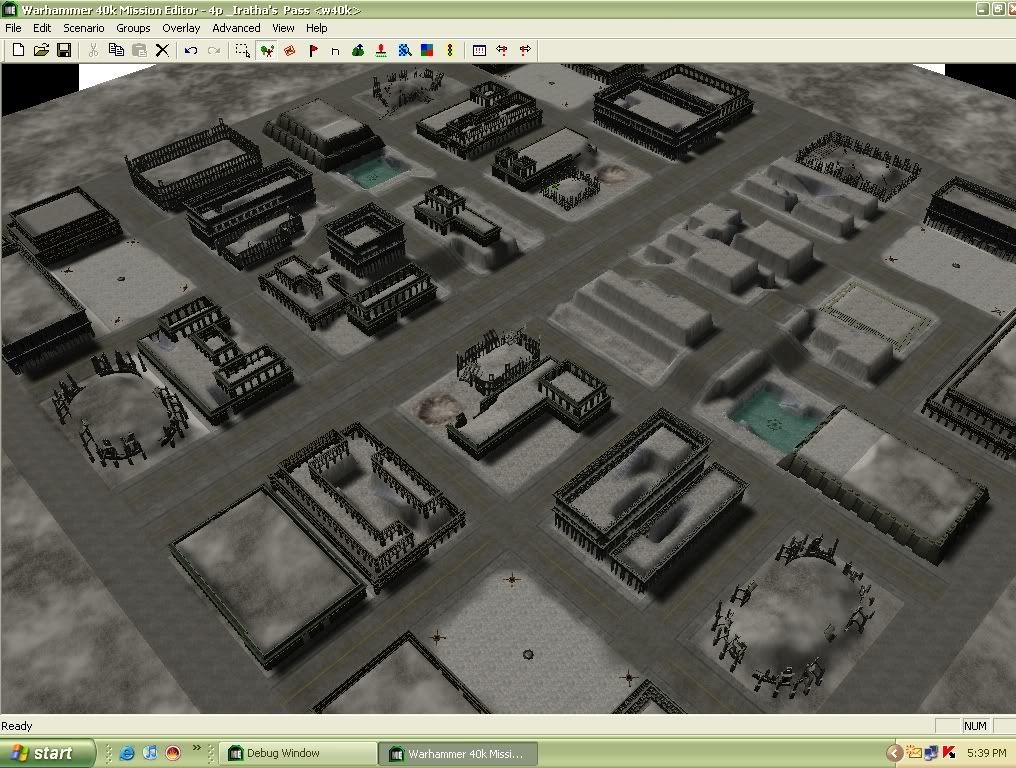Click the envelope notification tray icon
The width and height of the screenshot is (1016, 768).
914,752
